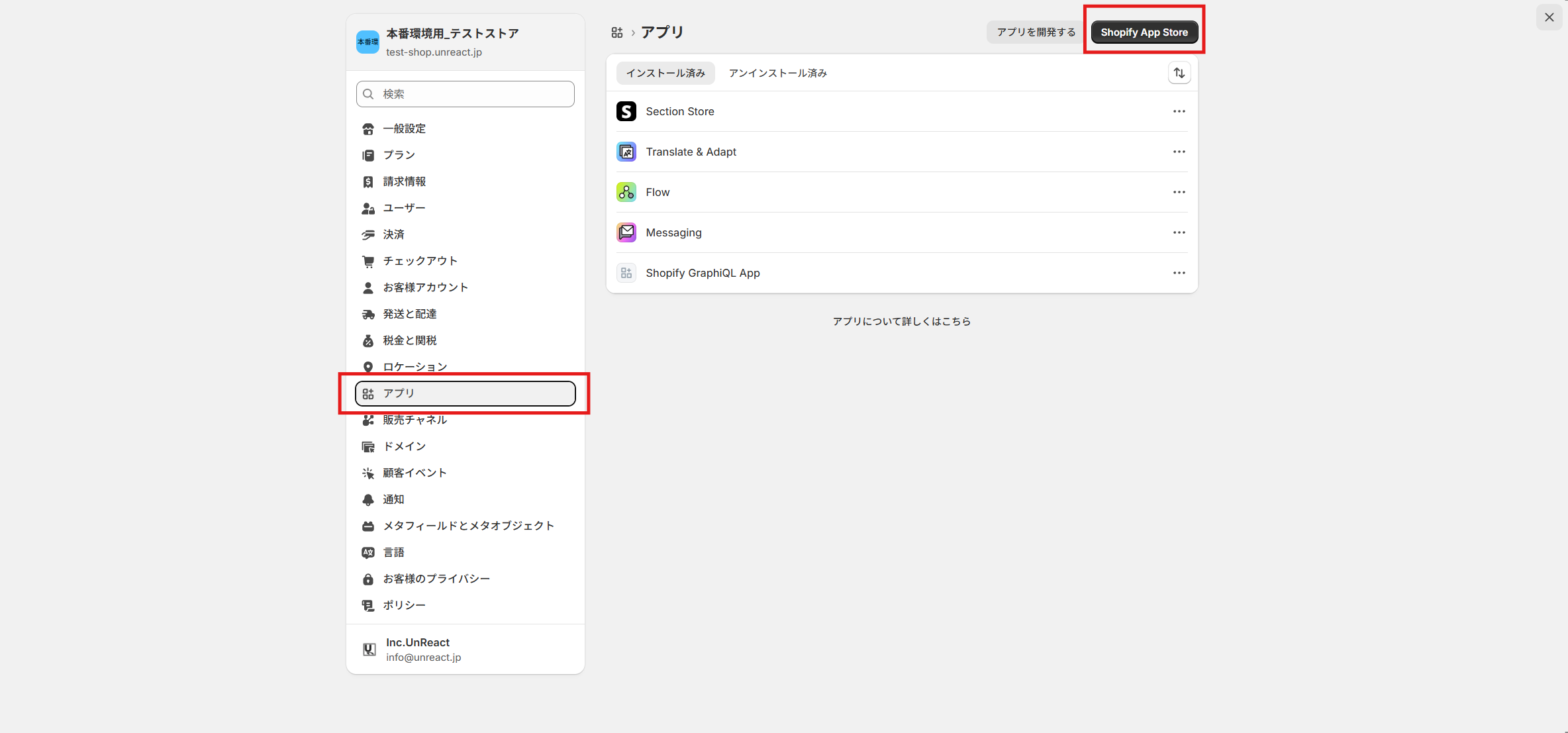Click お客様アカウント person icon
The height and width of the screenshot is (733, 1568).
pyautogui.click(x=368, y=287)
